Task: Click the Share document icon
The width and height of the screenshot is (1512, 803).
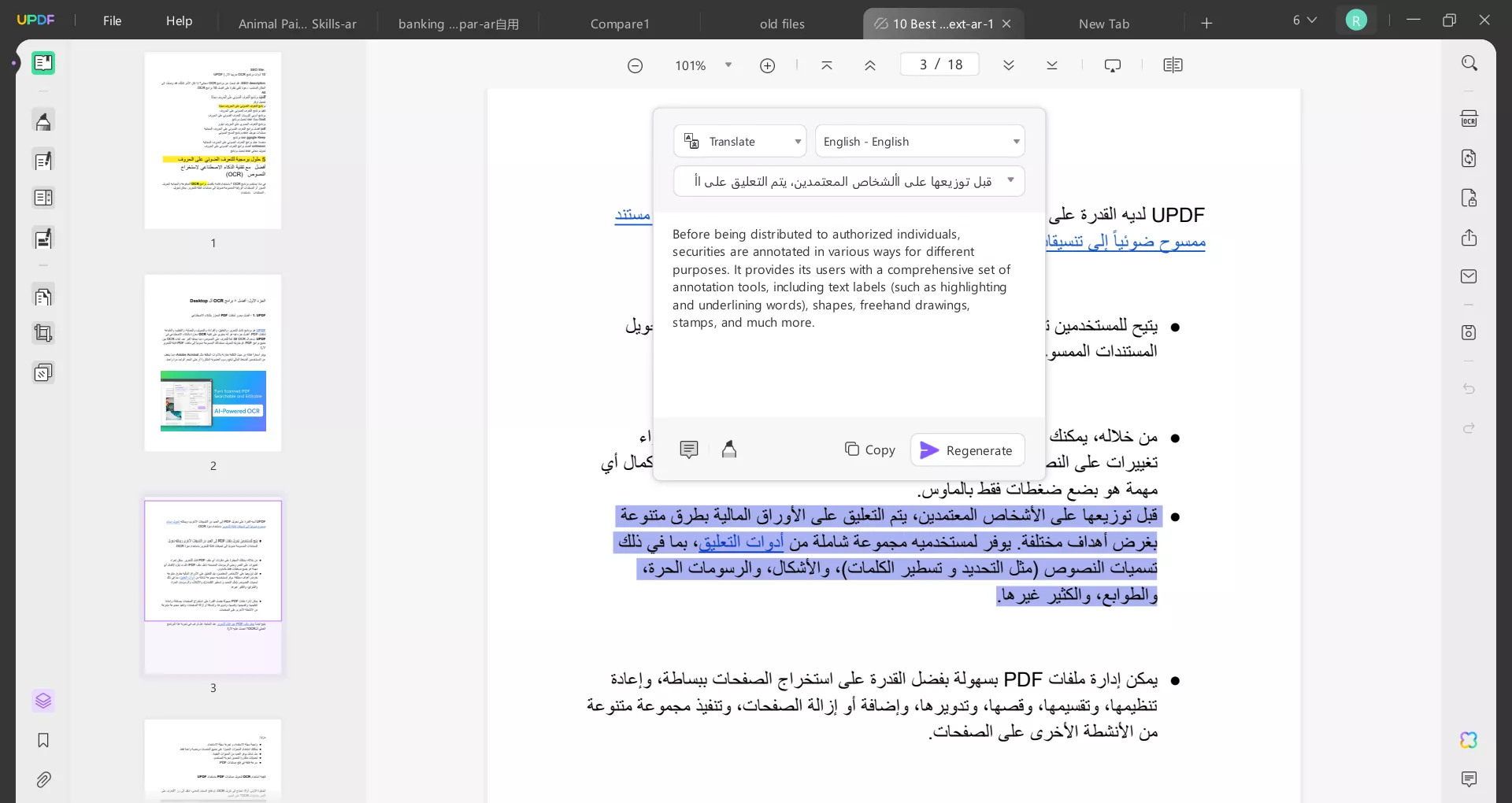Action: pos(1468,238)
